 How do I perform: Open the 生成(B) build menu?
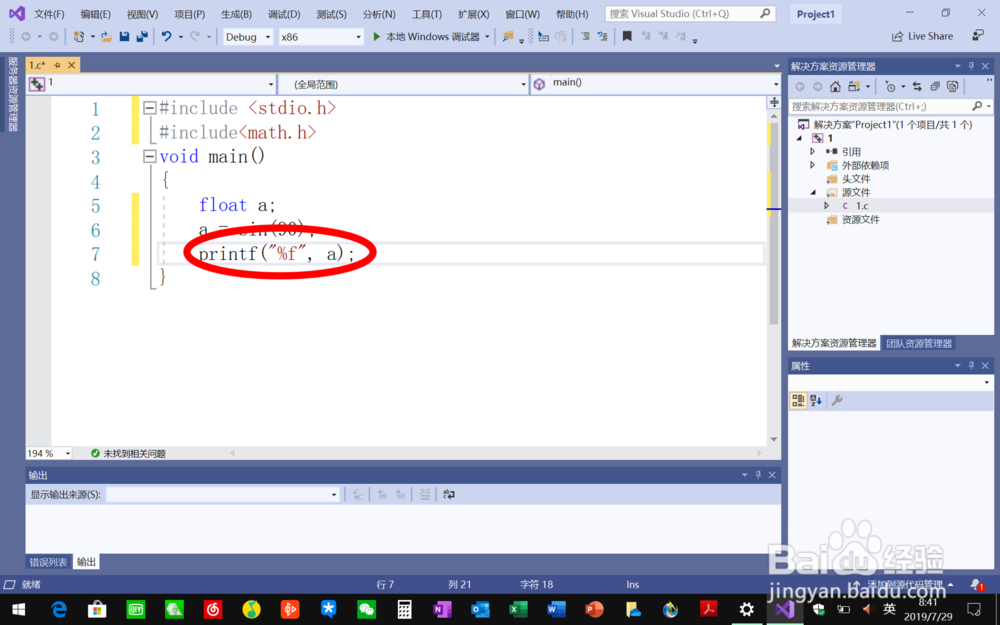pyautogui.click(x=237, y=14)
